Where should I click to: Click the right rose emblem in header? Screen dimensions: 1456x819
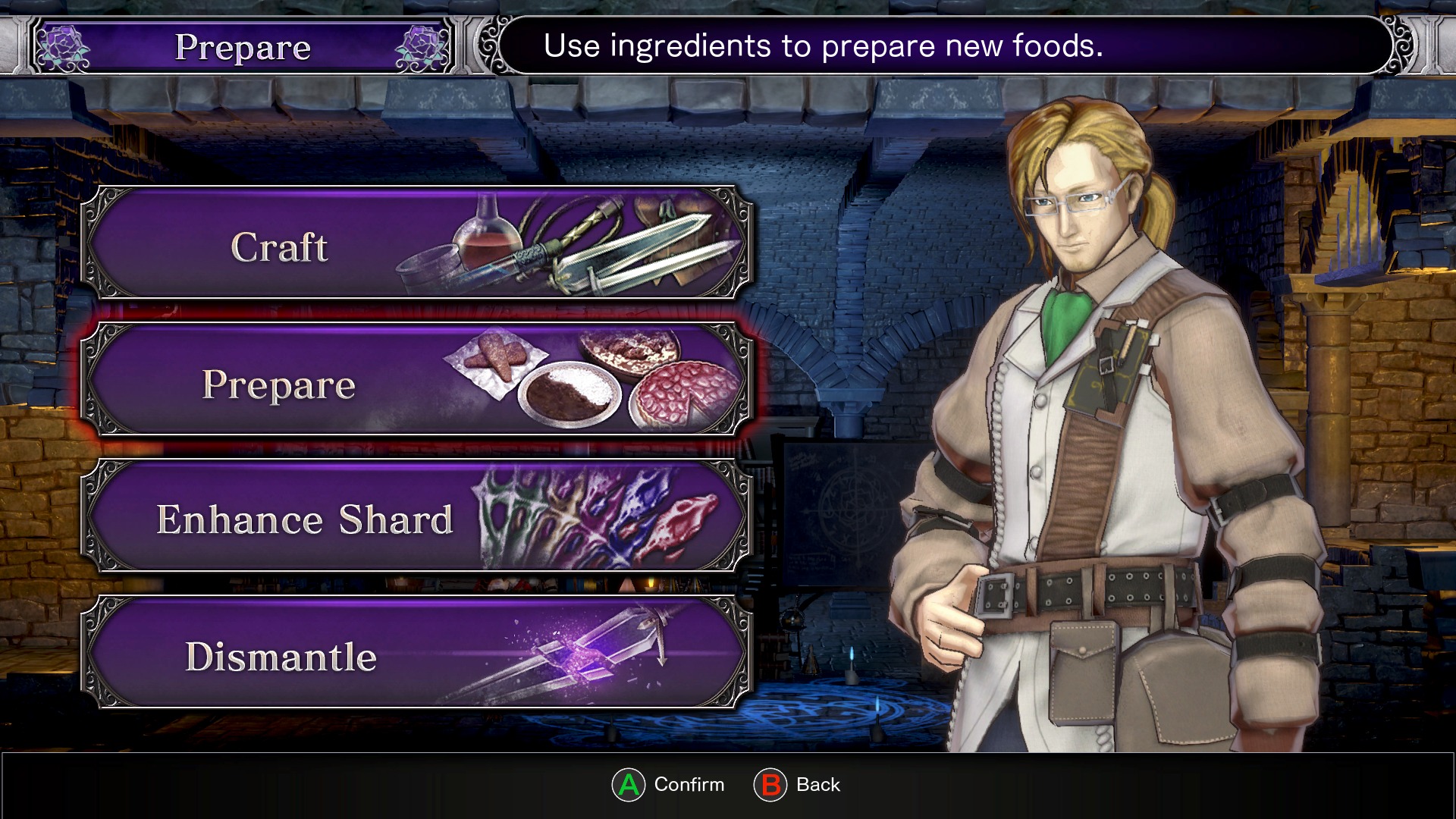tap(422, 48)
